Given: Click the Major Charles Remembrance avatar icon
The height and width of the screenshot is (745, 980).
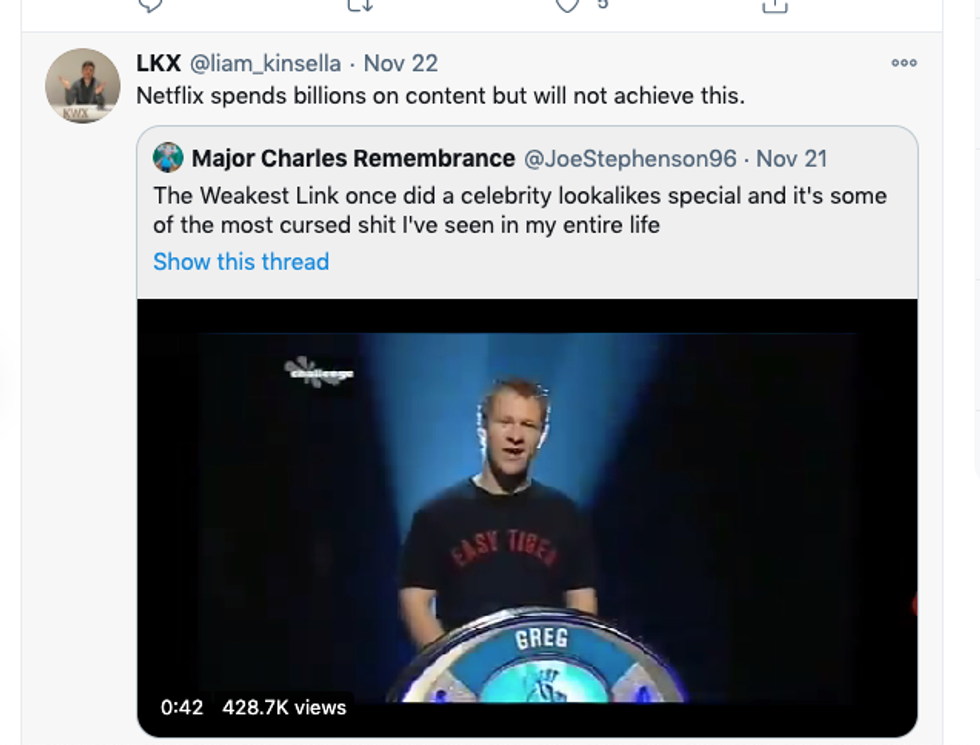Looking at the screenshot, I should click(168, 158).
